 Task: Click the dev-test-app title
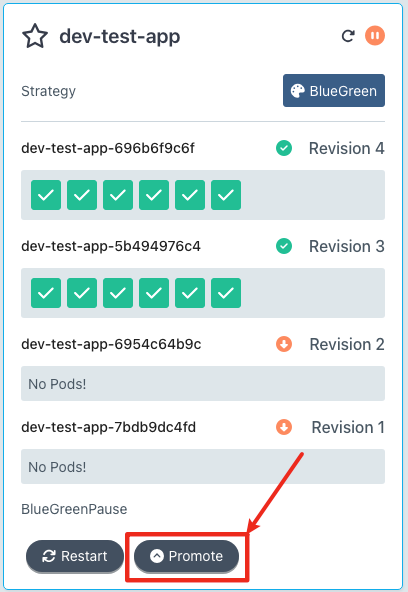pos(120,37)
